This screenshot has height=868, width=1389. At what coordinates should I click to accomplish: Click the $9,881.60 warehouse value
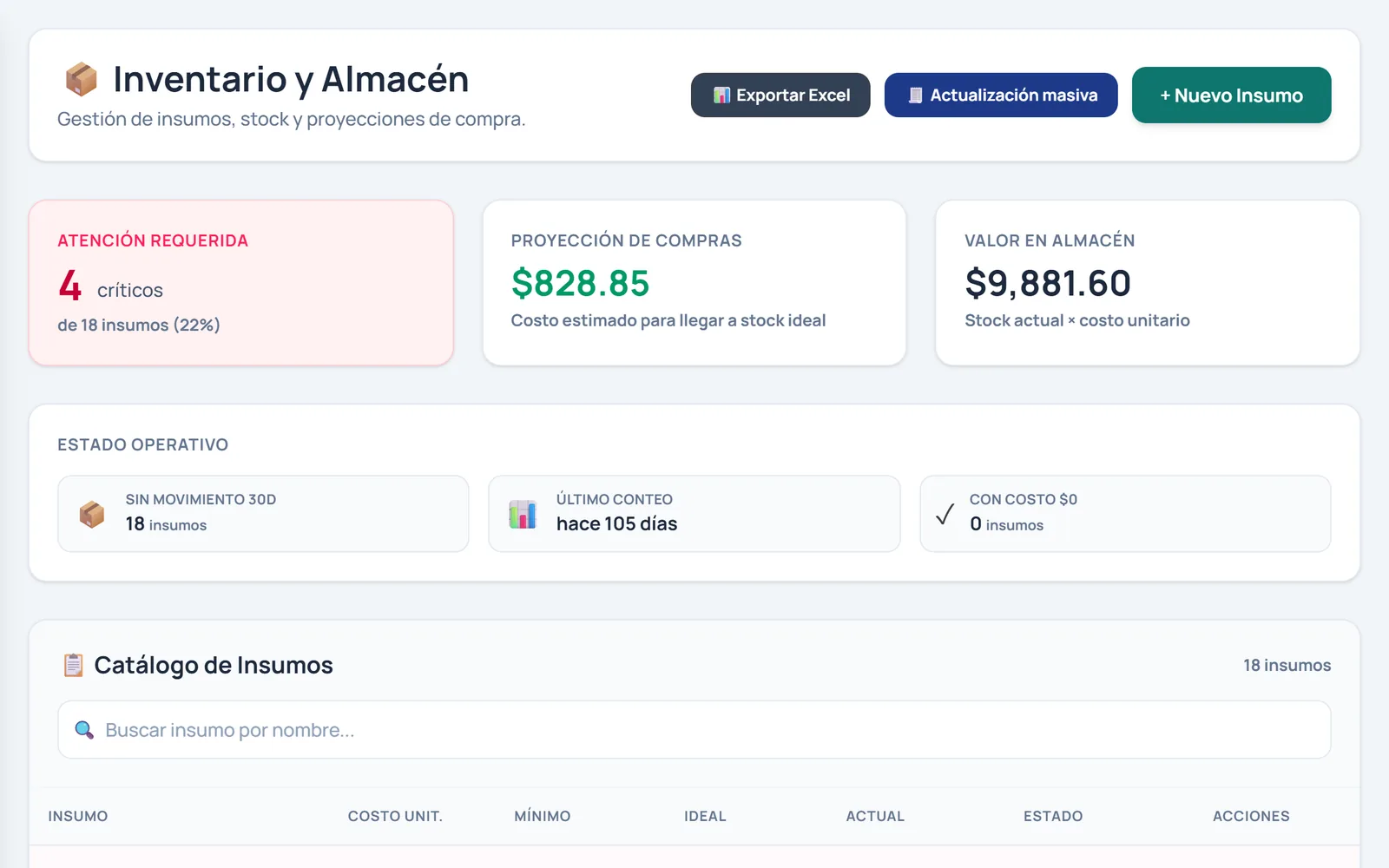point(1048,283)
